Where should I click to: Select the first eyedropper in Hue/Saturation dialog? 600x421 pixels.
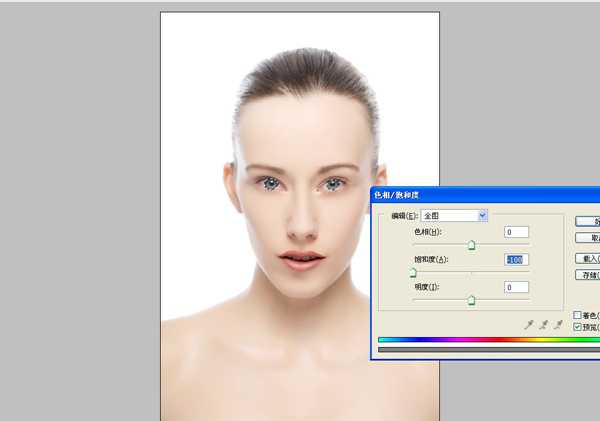click(x=530, y=325)
